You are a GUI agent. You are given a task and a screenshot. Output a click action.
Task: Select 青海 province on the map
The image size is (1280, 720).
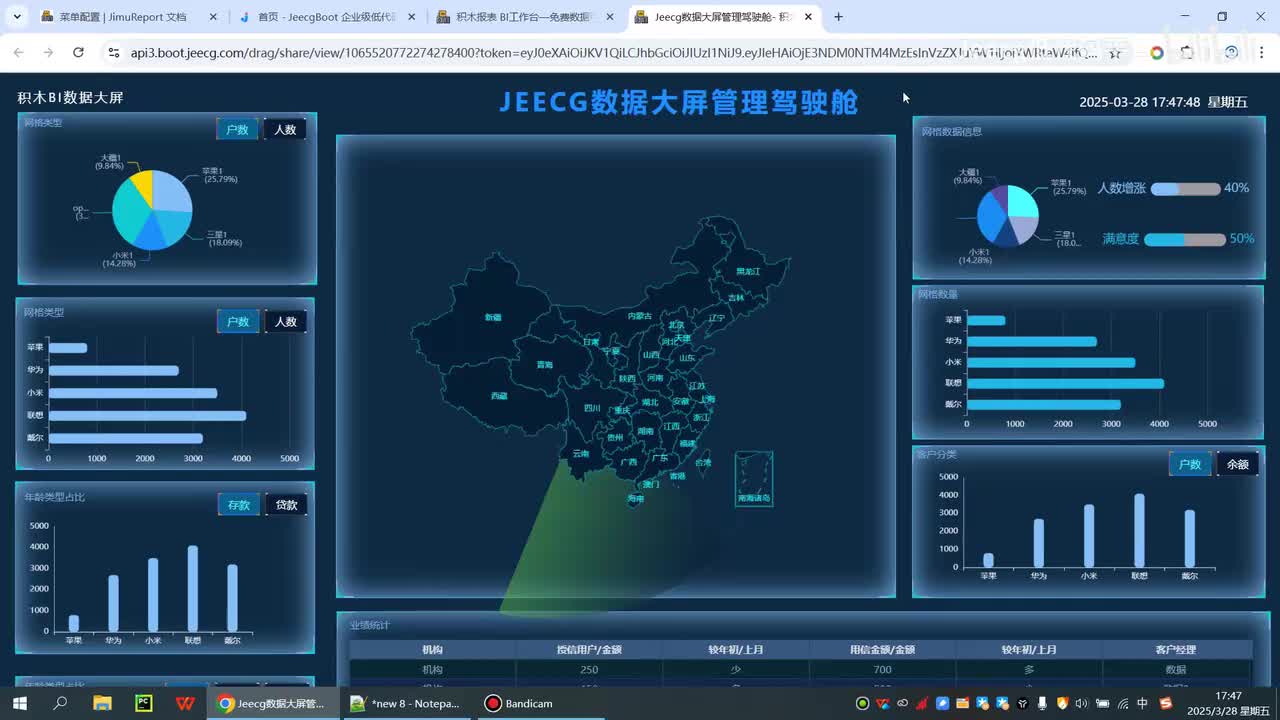point(545,365)
